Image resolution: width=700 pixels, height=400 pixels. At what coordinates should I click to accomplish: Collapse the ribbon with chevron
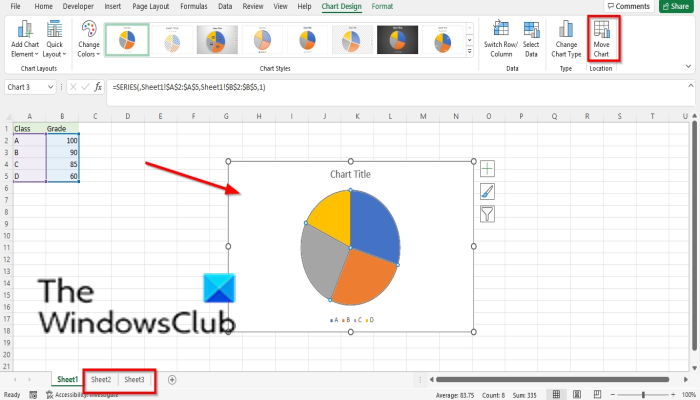[x=688, y=66]
